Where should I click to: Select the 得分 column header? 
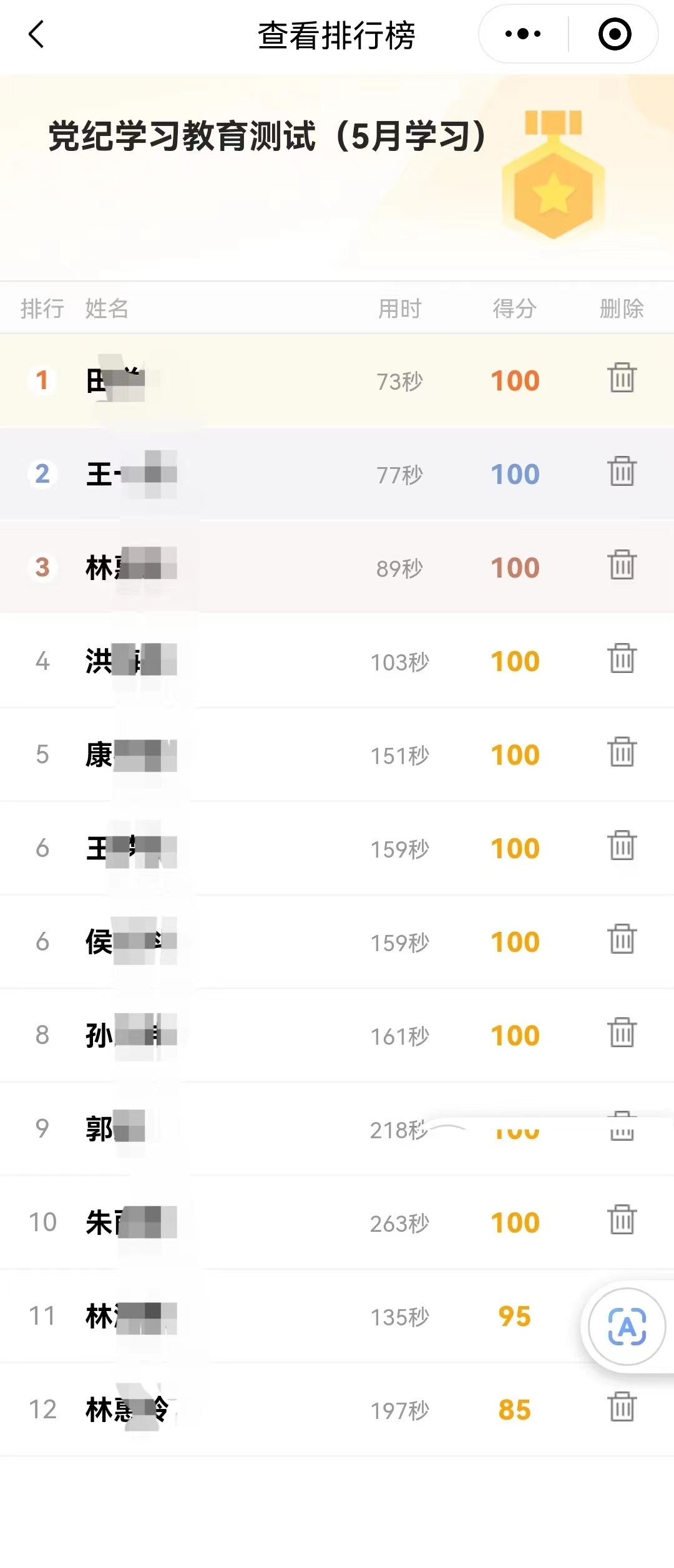pos(515,309)
